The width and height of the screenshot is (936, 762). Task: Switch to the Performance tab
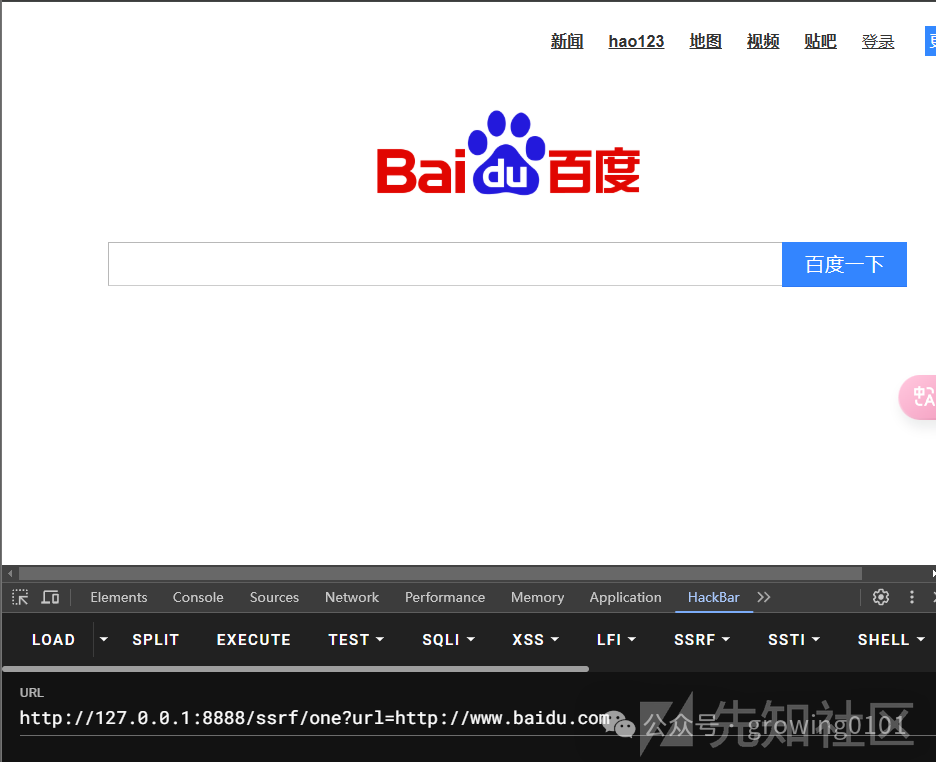click(445, 597)
